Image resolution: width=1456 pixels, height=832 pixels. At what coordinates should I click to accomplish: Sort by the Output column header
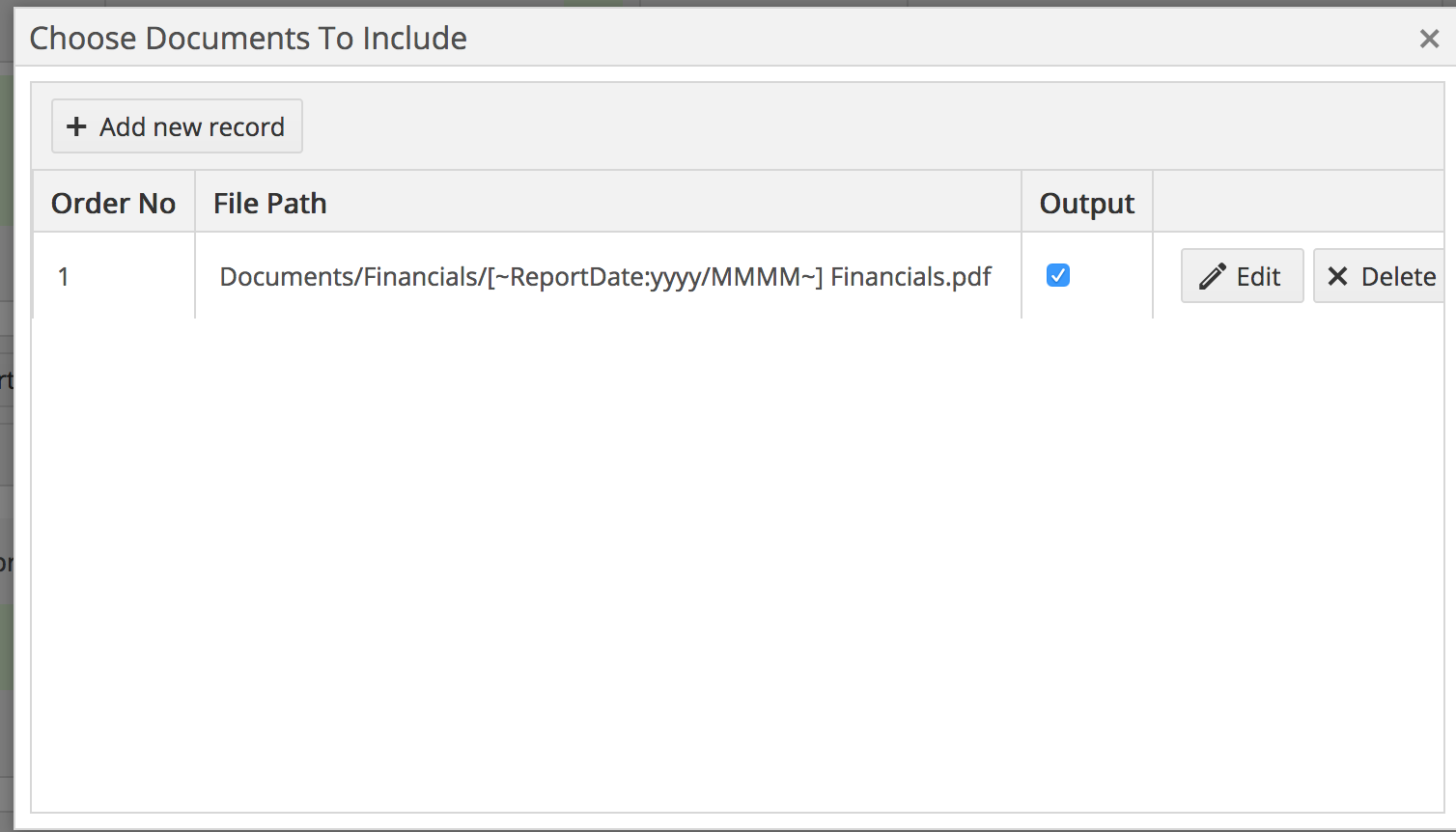click(1086, 203)
